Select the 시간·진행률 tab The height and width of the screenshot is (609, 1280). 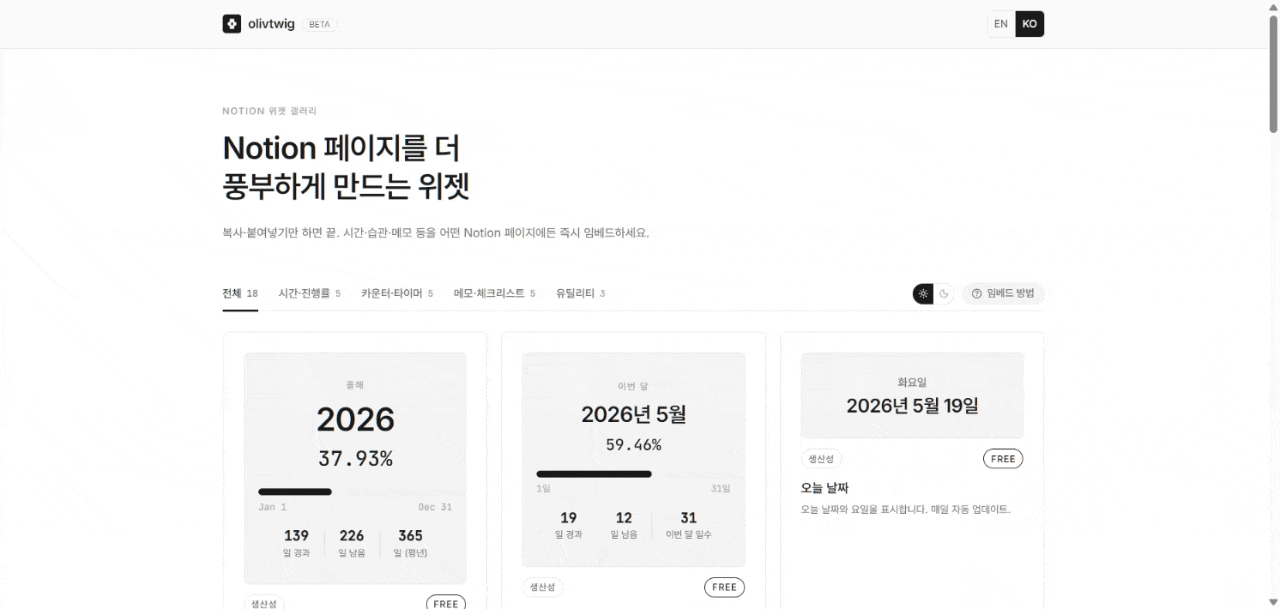309,293
